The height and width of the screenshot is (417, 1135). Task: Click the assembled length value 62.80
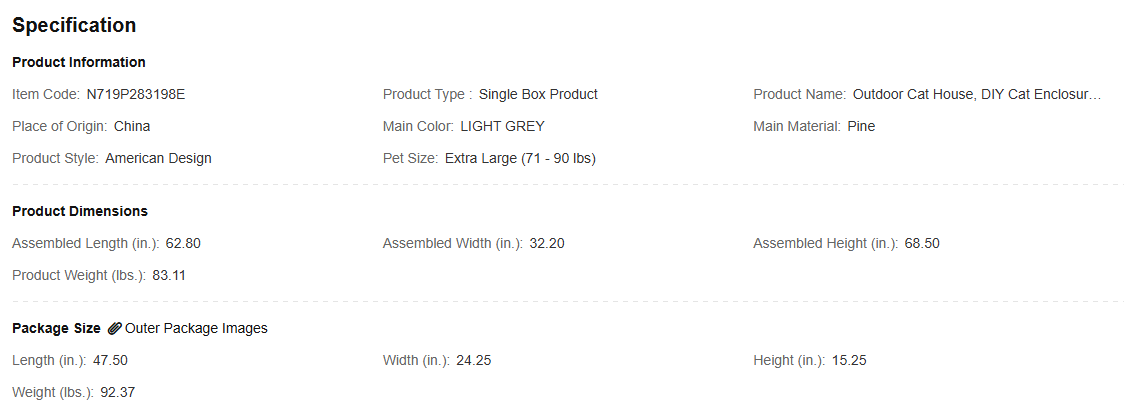[x=183, y=243]
